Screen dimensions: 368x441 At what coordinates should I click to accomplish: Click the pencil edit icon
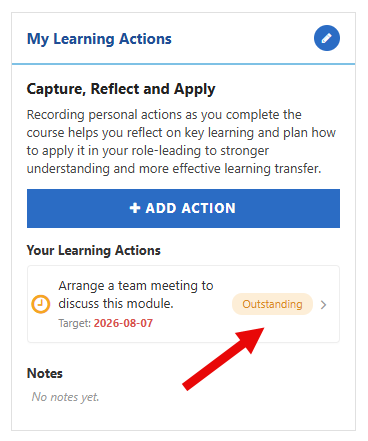(327, 38)
